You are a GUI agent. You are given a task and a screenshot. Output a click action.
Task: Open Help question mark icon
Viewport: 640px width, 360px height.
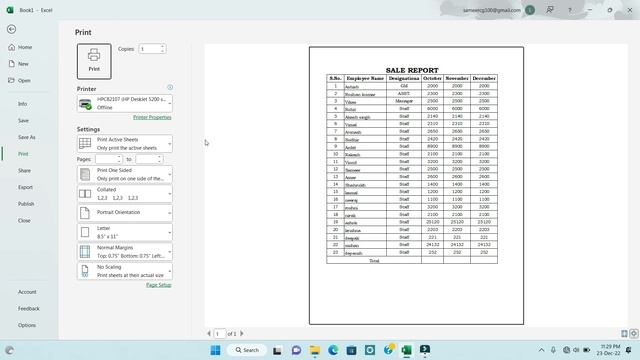coord(570,10)
